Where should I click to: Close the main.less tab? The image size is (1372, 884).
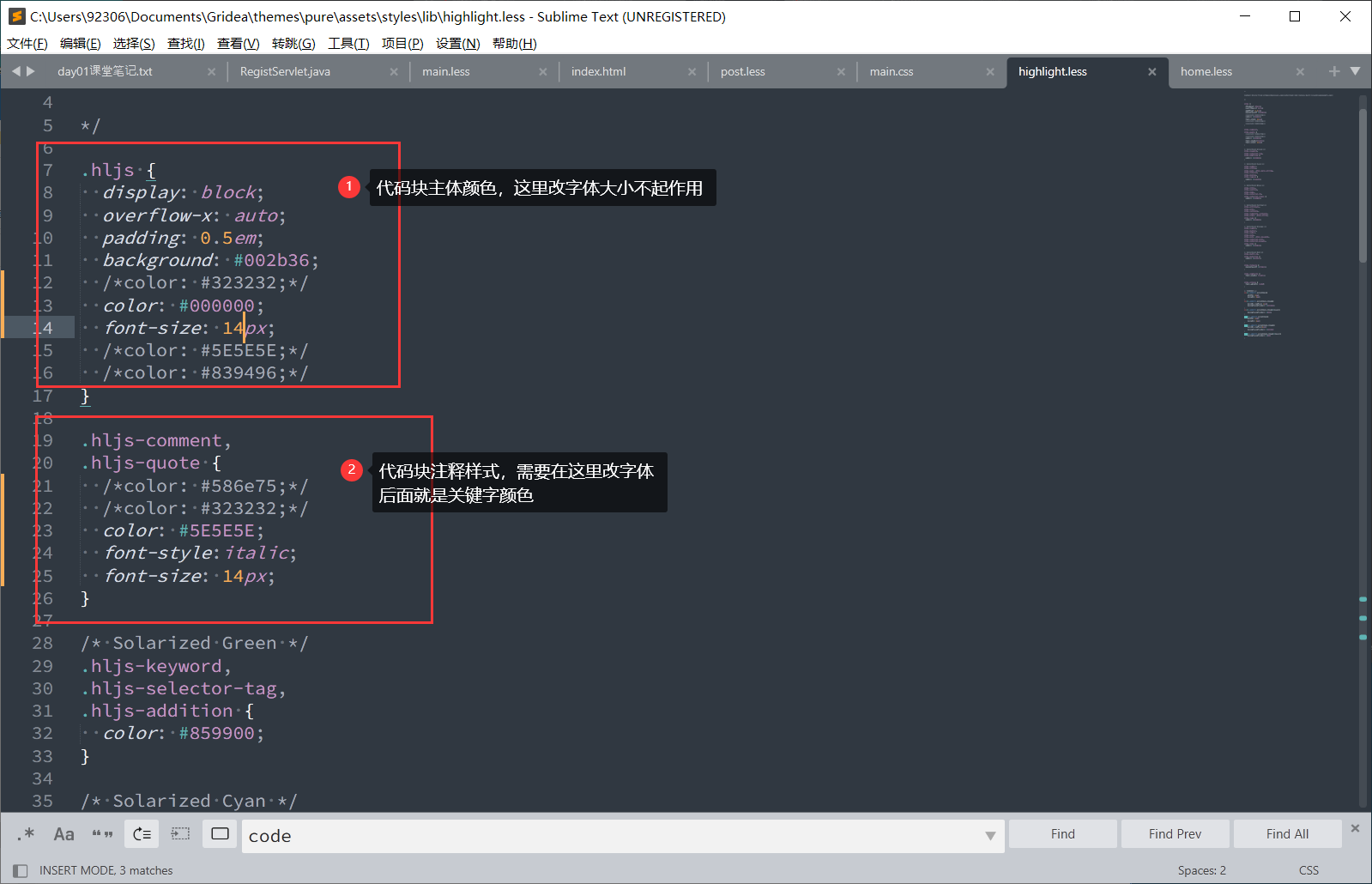click(543, 72)
